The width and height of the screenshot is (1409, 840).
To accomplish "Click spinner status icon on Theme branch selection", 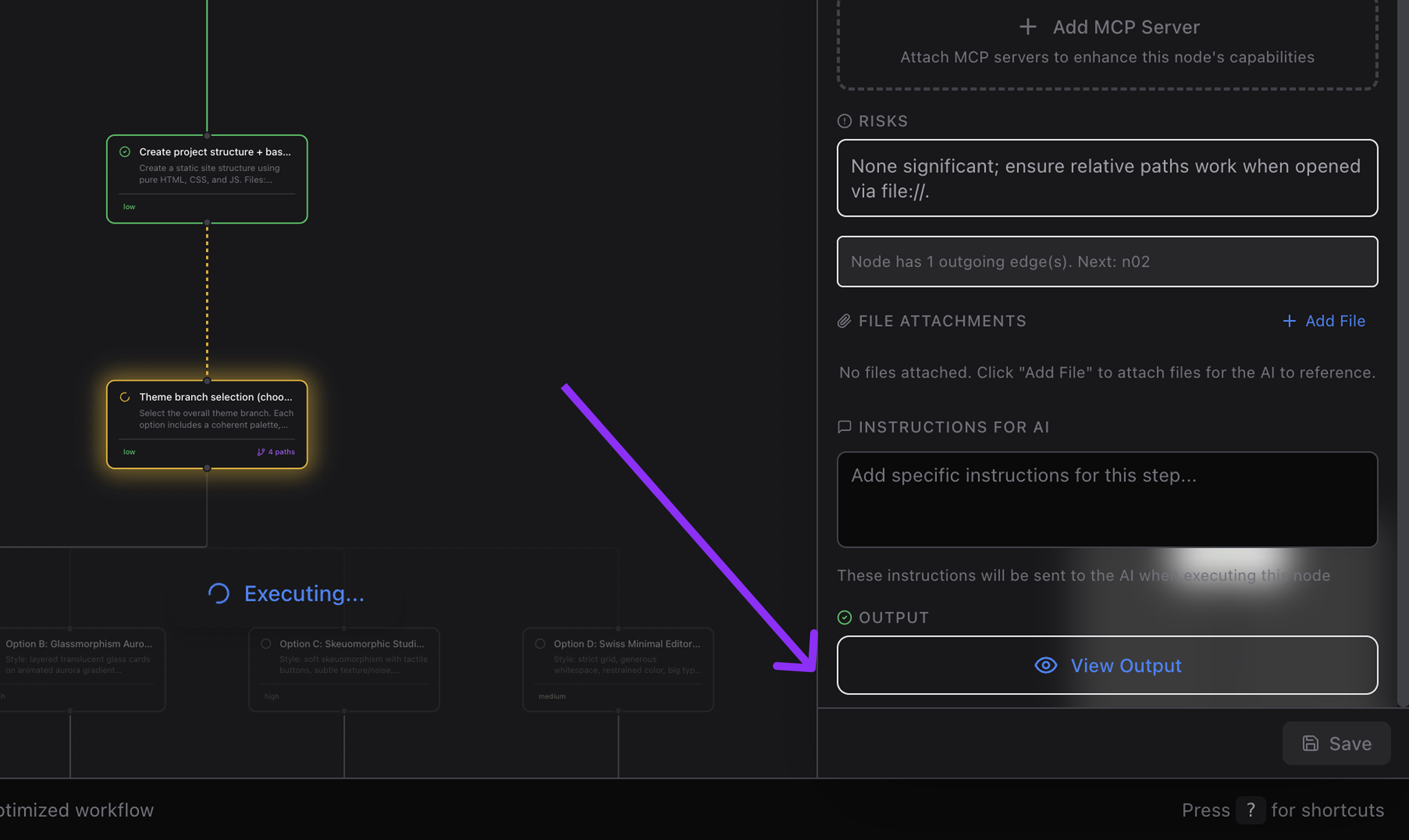I will coord(125,397).
